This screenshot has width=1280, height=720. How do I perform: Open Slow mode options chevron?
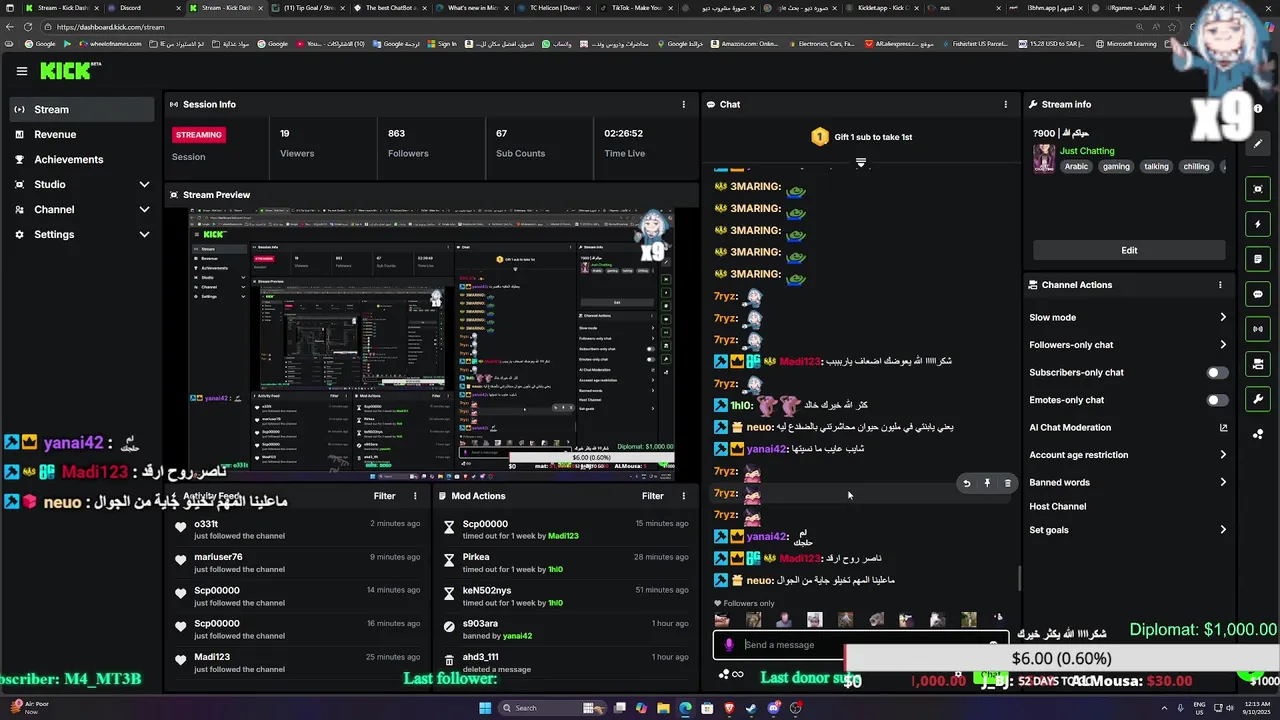pyautogui.click(x=1223, y=318)
